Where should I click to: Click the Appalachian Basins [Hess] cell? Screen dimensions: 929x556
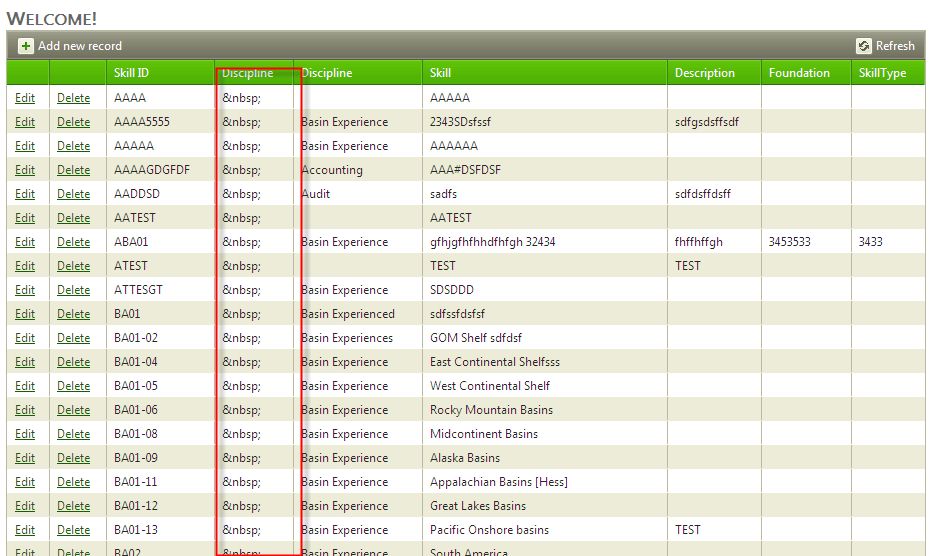(499, 482)
